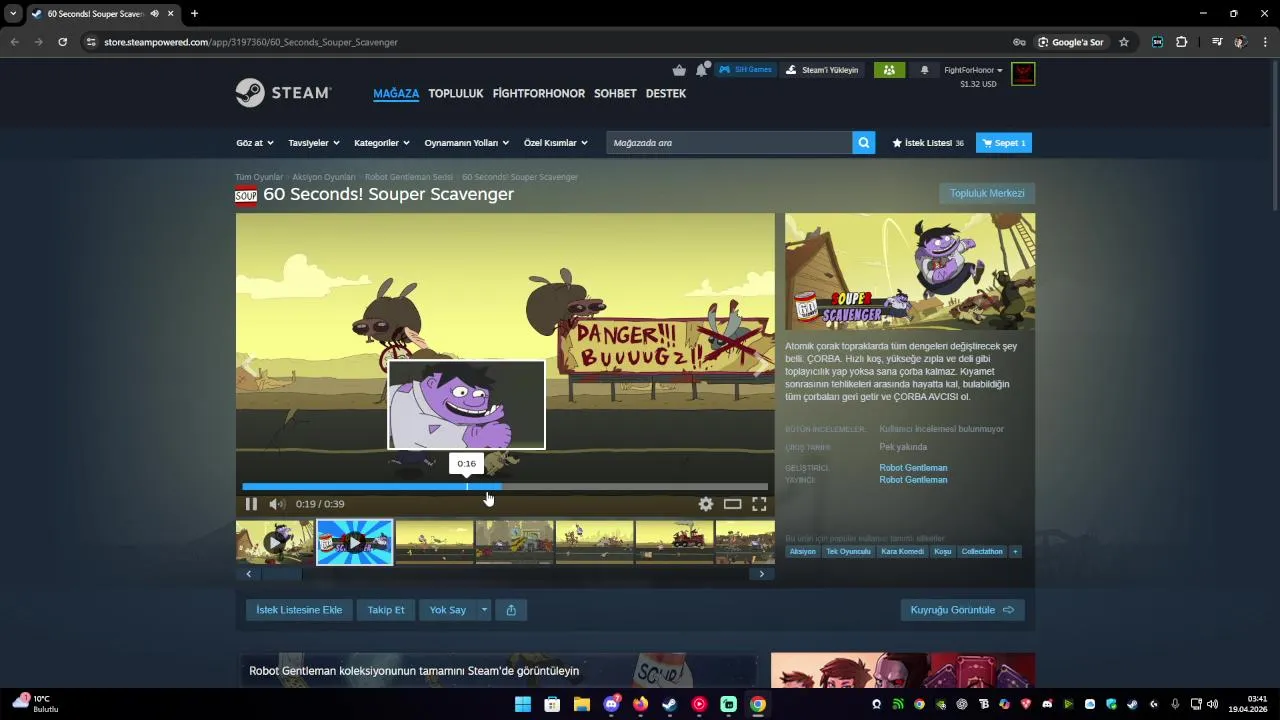Image resolution: width=1280 pixels, height=720 pixels.
Task: Click the Tüm Oyunlar breadcrumb
Action: (259, 177)
